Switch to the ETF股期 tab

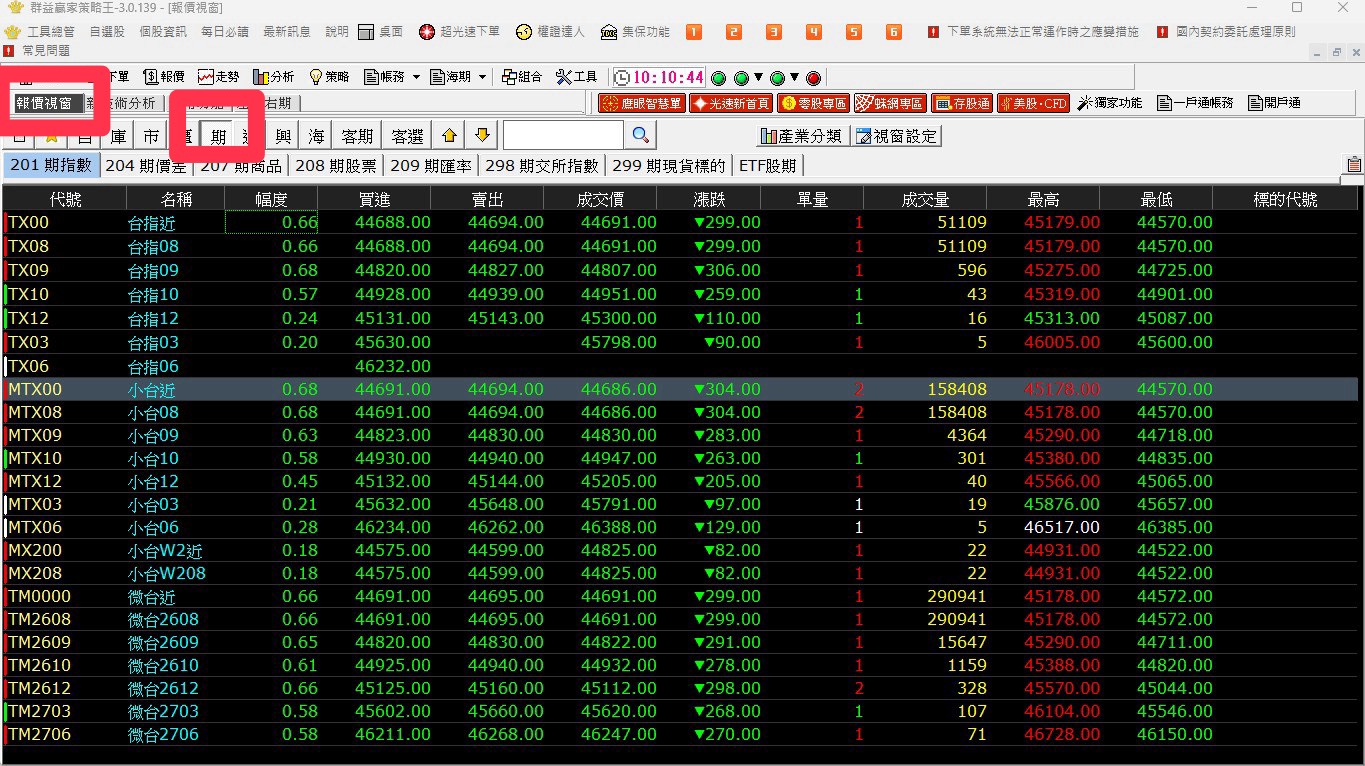coord(767,166)
